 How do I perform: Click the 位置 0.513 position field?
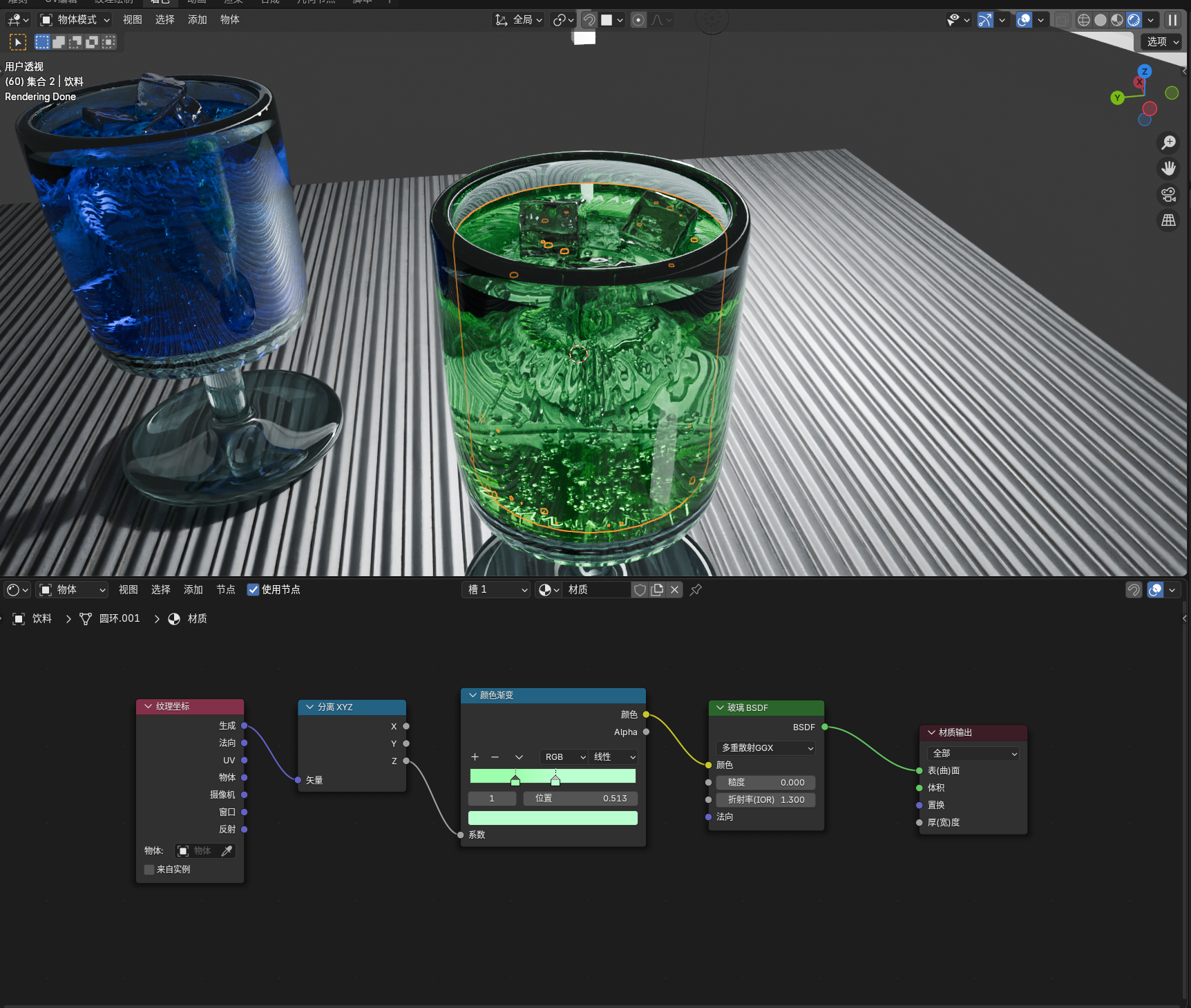click(x=580, y=799)
